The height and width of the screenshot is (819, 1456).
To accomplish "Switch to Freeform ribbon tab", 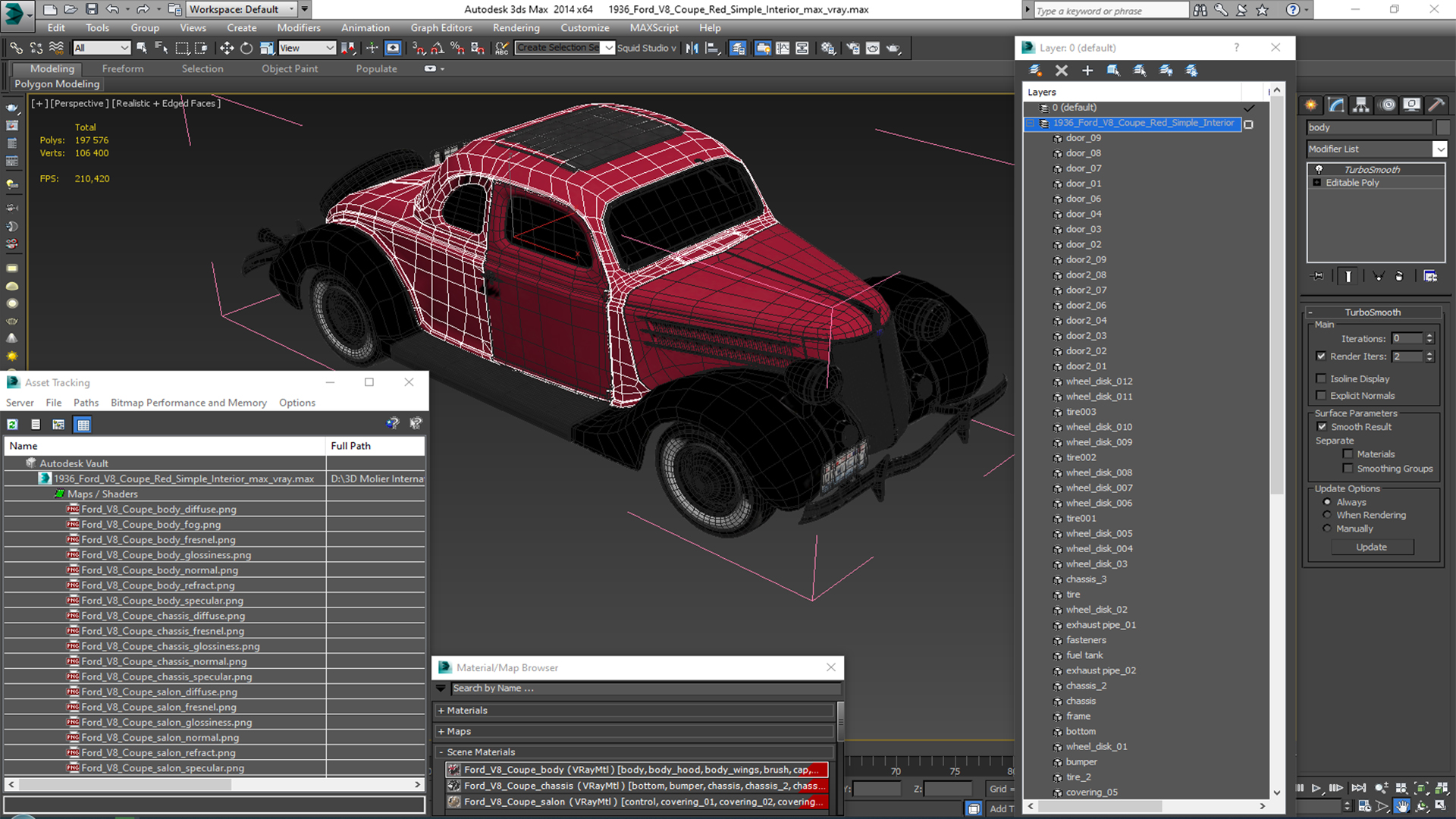I will pos(123,68).
